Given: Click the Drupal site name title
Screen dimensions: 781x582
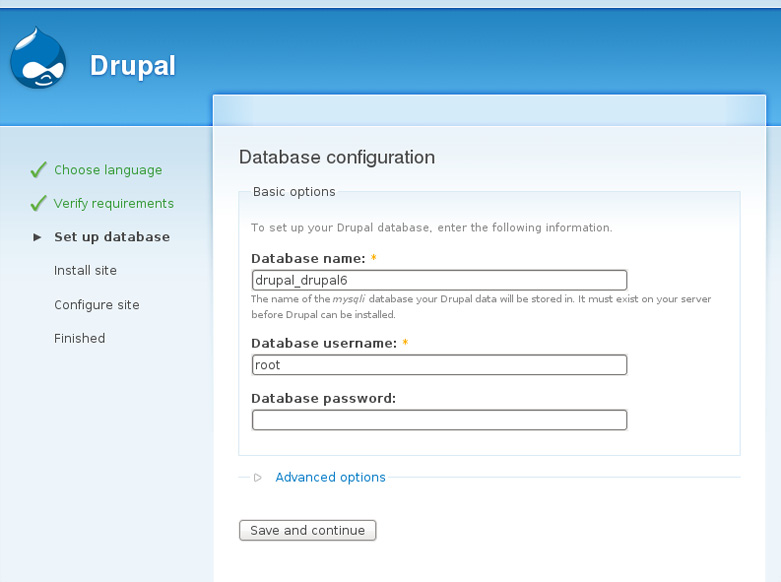Looking at the screenshot, I should (x=133, y=66).
